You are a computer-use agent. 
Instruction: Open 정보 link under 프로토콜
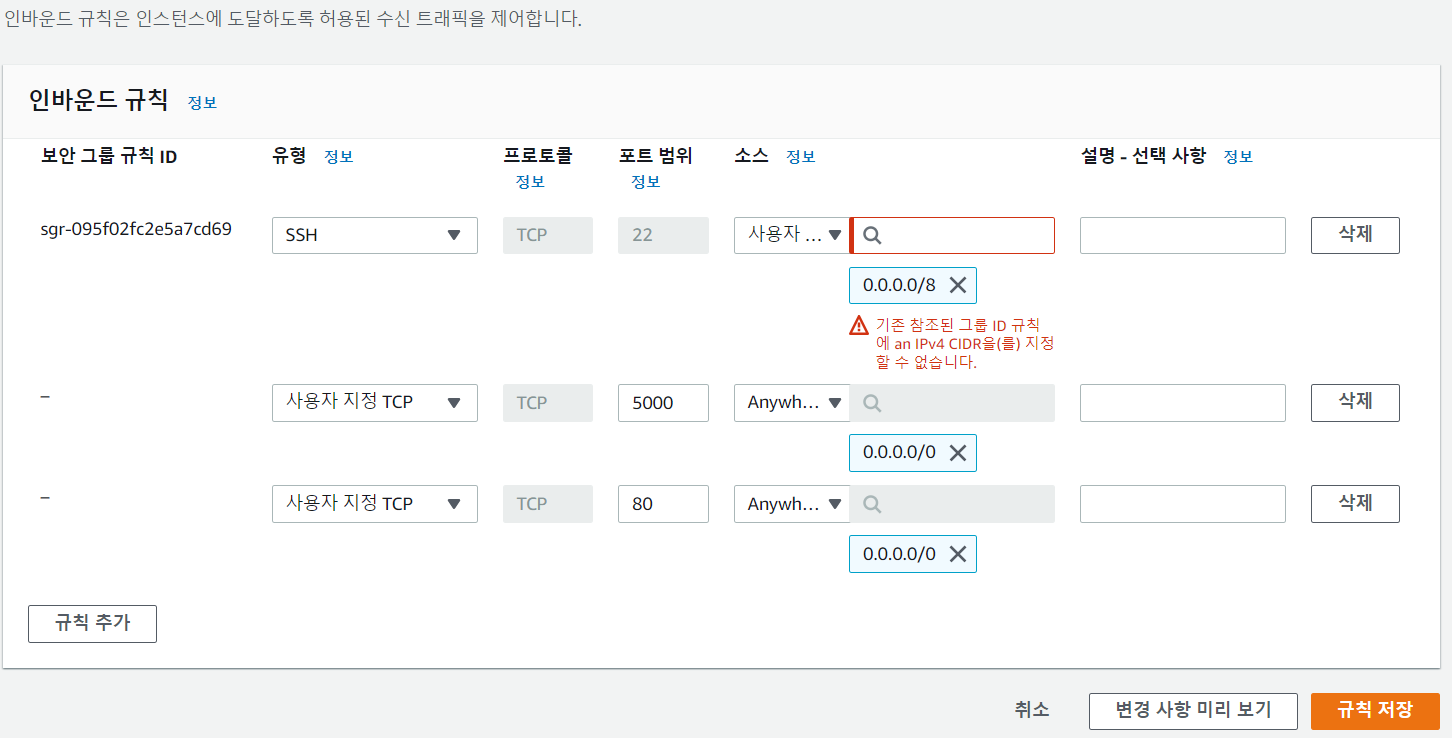[530, 182]
